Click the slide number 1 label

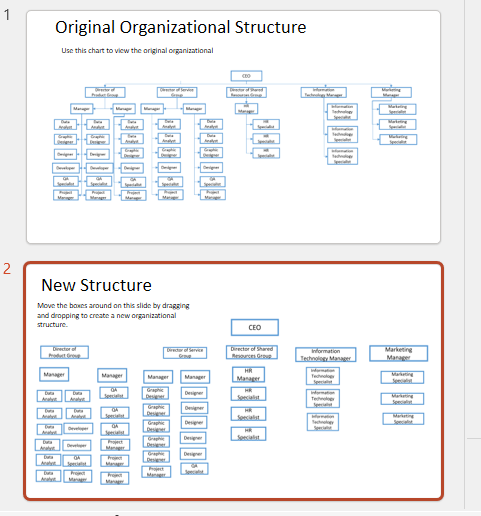(x=7, y=15)
